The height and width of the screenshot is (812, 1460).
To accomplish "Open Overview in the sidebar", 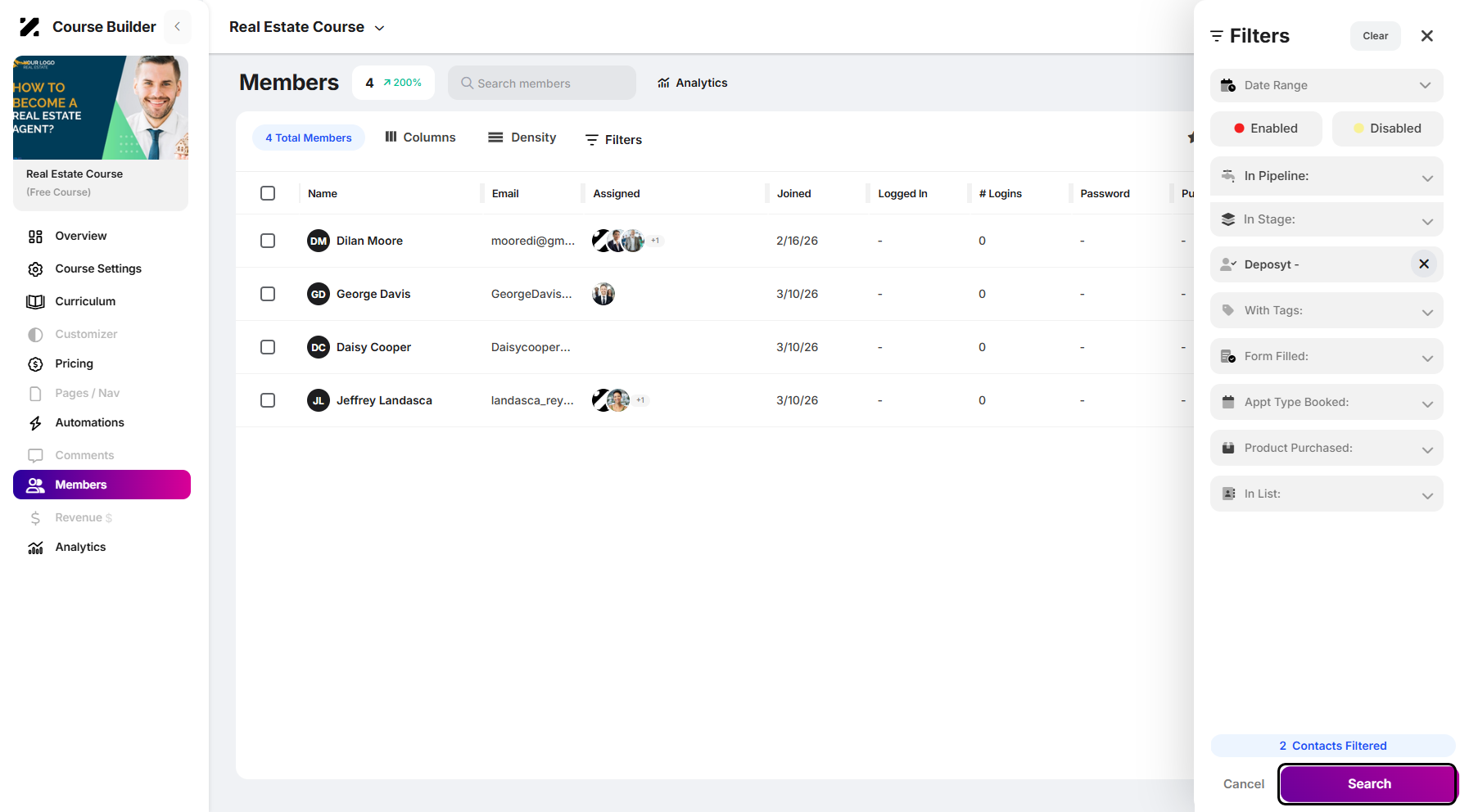I will (x=80, y=236).
